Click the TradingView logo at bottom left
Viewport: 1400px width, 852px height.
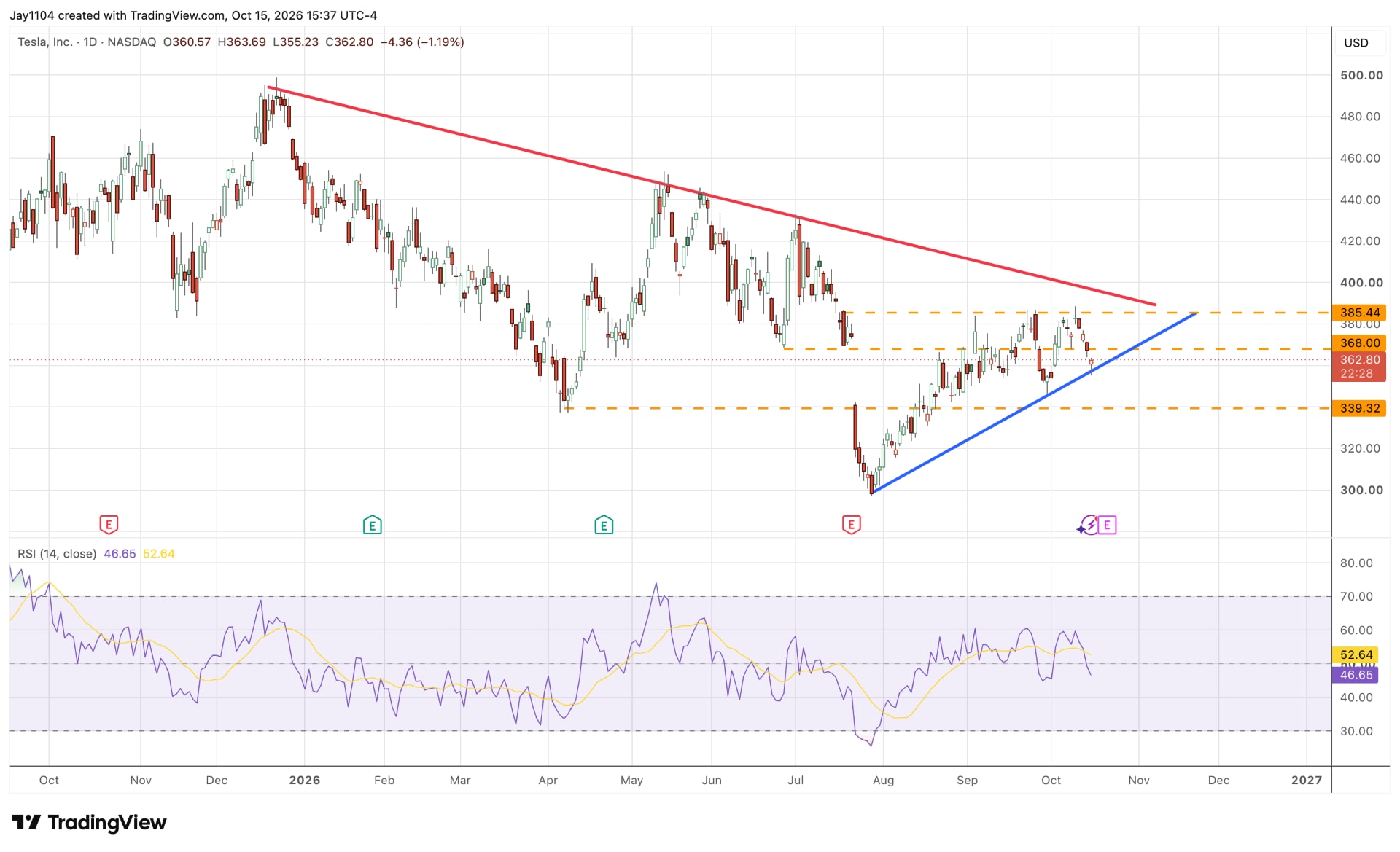(x=89, y=822)
